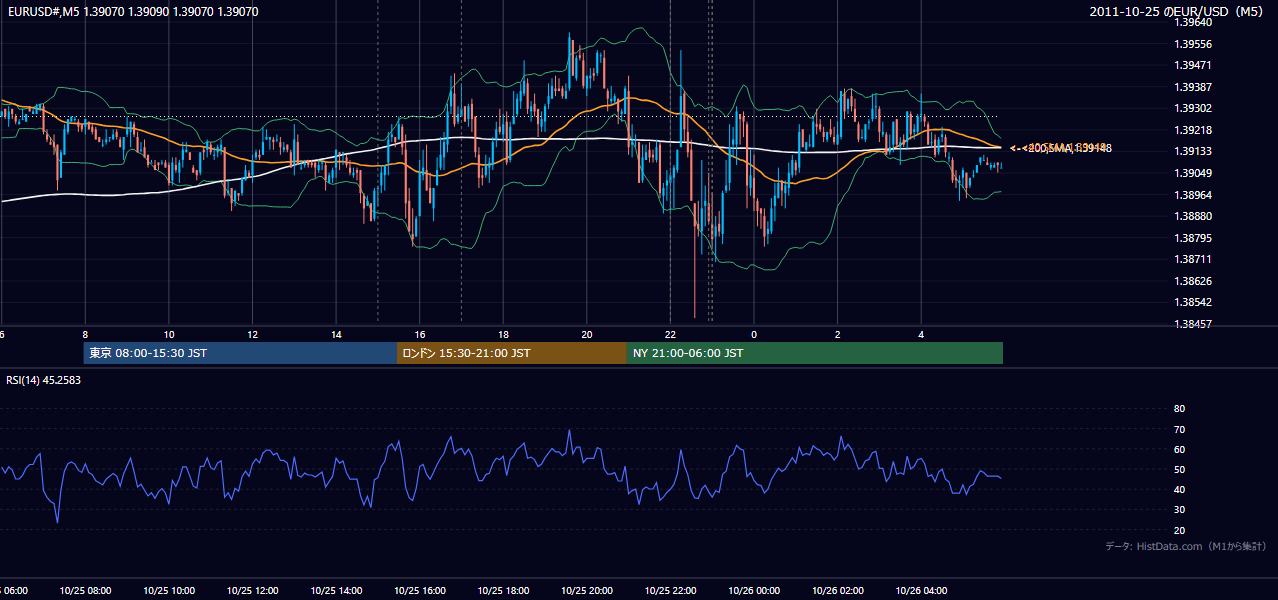Click RSI scale value 80
The height and width of the screenshot is (600, 1278).
1179,409
